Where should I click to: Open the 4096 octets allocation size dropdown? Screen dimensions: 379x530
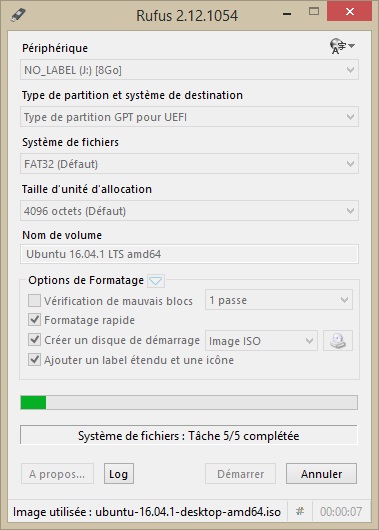pyautogui.click(x=189, y=211)
